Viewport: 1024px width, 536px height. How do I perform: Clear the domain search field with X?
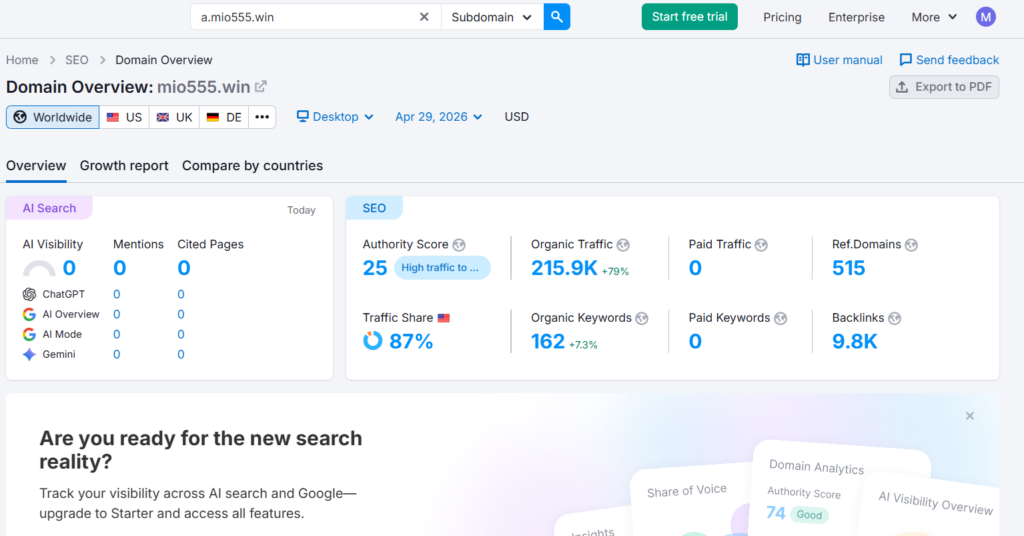click(424, 17)
